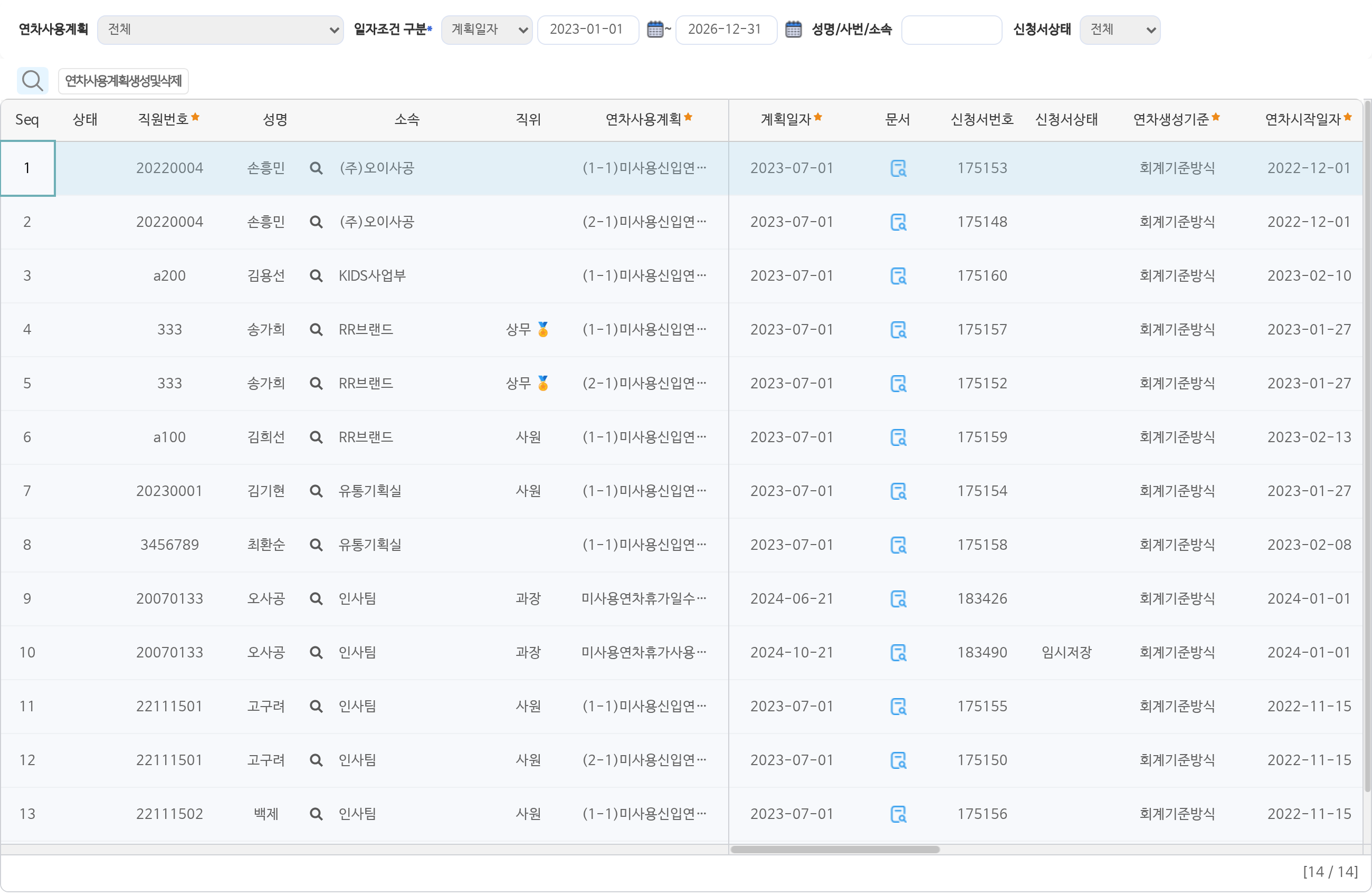Click employee lookup icon beside 최환순
Image resolution: width=1372 pixels, height=896 pixels.
tap(316, 545)
